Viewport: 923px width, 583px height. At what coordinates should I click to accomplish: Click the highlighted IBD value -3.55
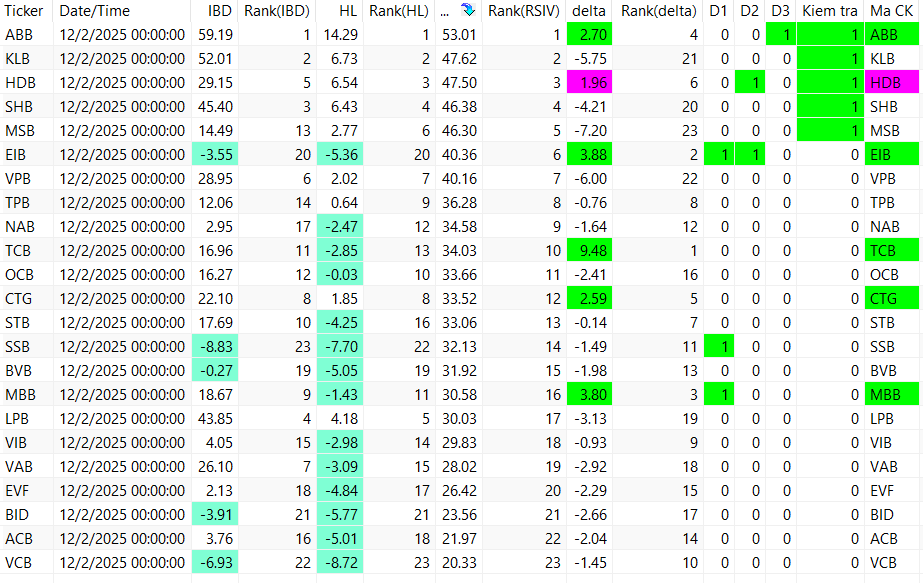[x=215, y=155]
